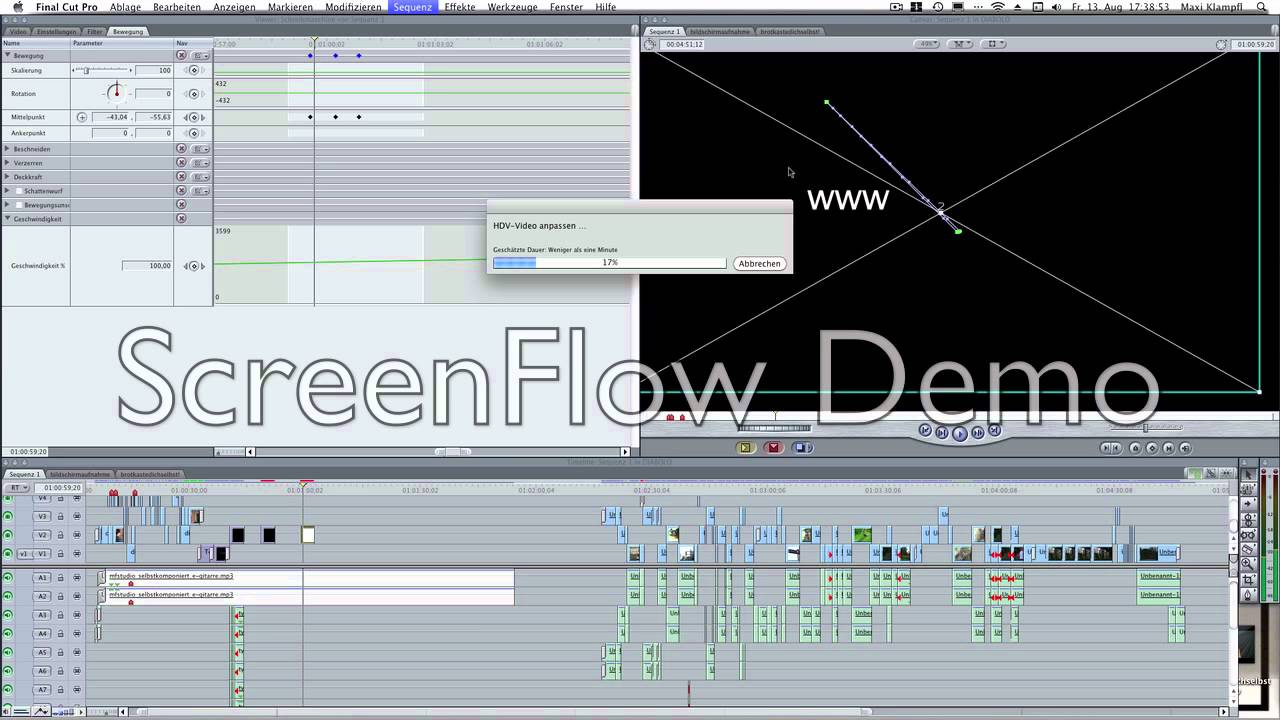This screenshot has height=720, width=1280.
Task: Open the Sequenz menu
Action: point(412,7)
